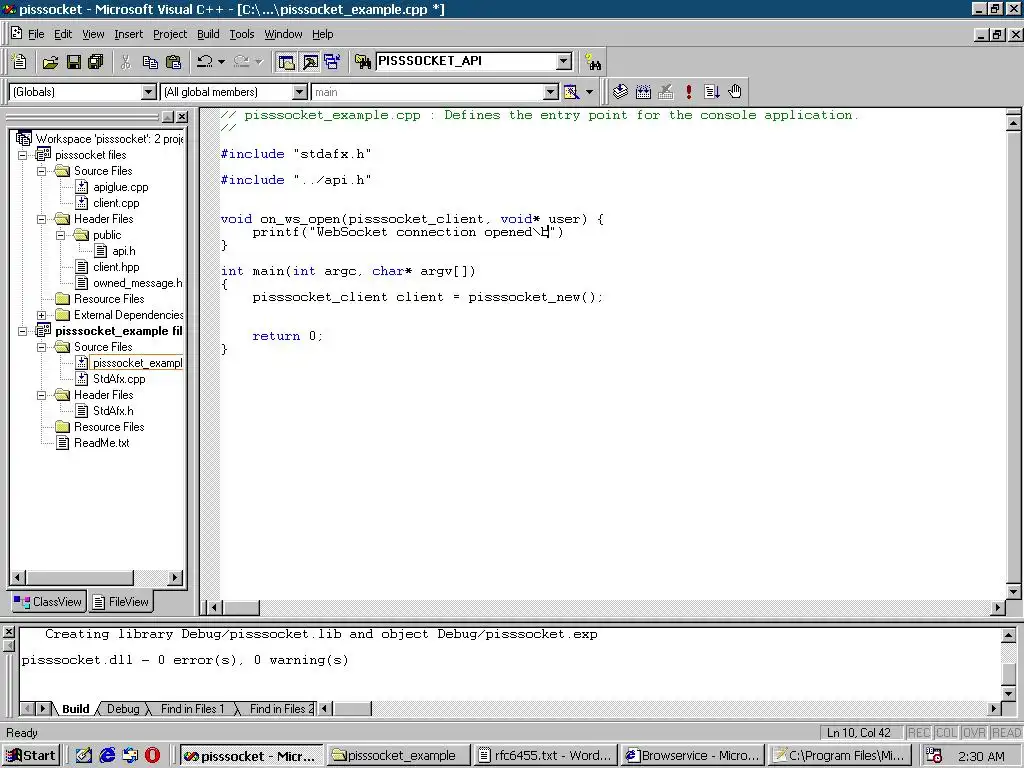Screen dimensions: 1024x768
Task: Click the WizardBar actions wand icon
Action: pyautogui.click(x=571, y=92)
